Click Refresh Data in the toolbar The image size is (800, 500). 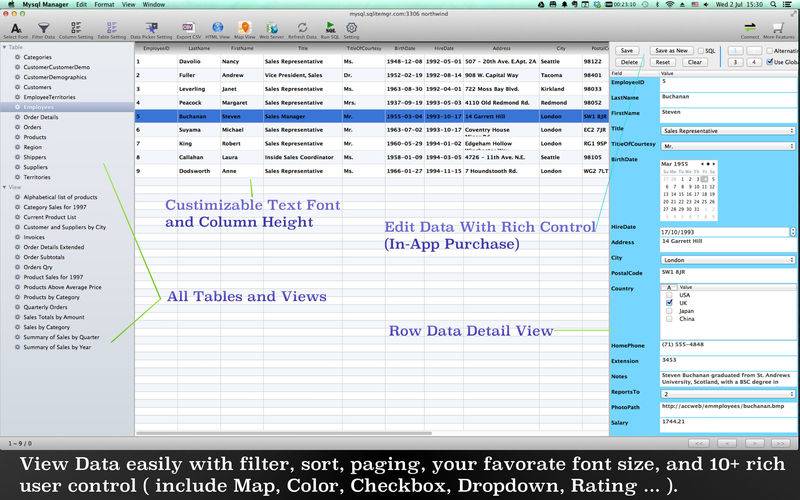tap(303, 29)
